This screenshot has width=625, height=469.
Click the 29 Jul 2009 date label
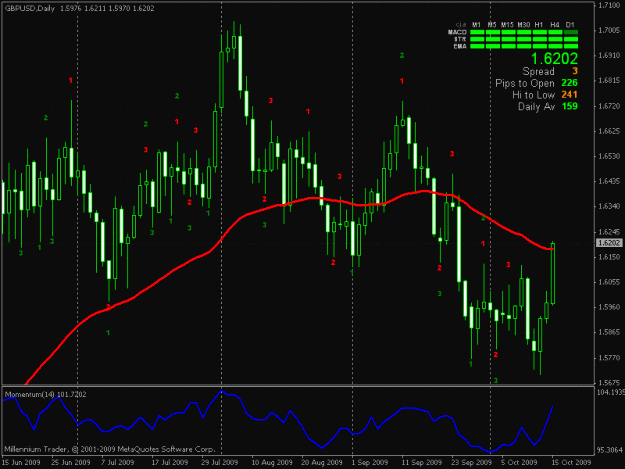[x=220, y=462]
